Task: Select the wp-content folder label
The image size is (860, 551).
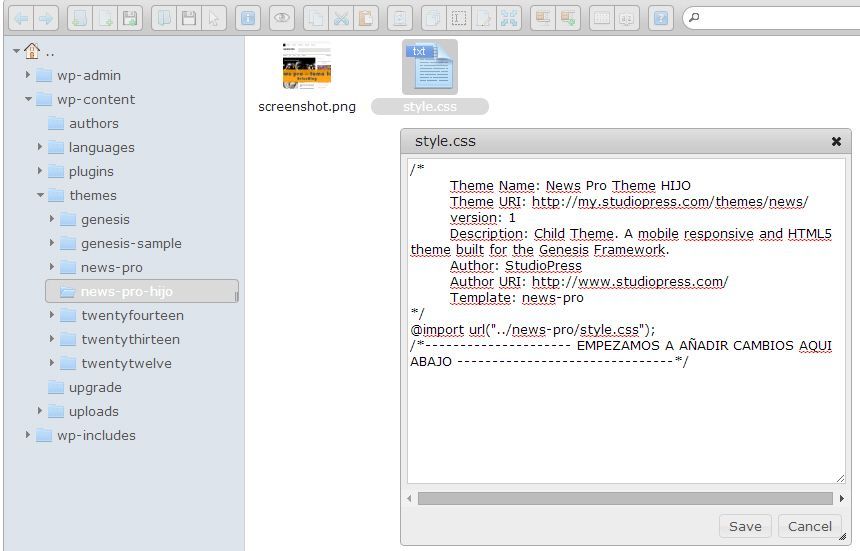Action: (96, 99)
